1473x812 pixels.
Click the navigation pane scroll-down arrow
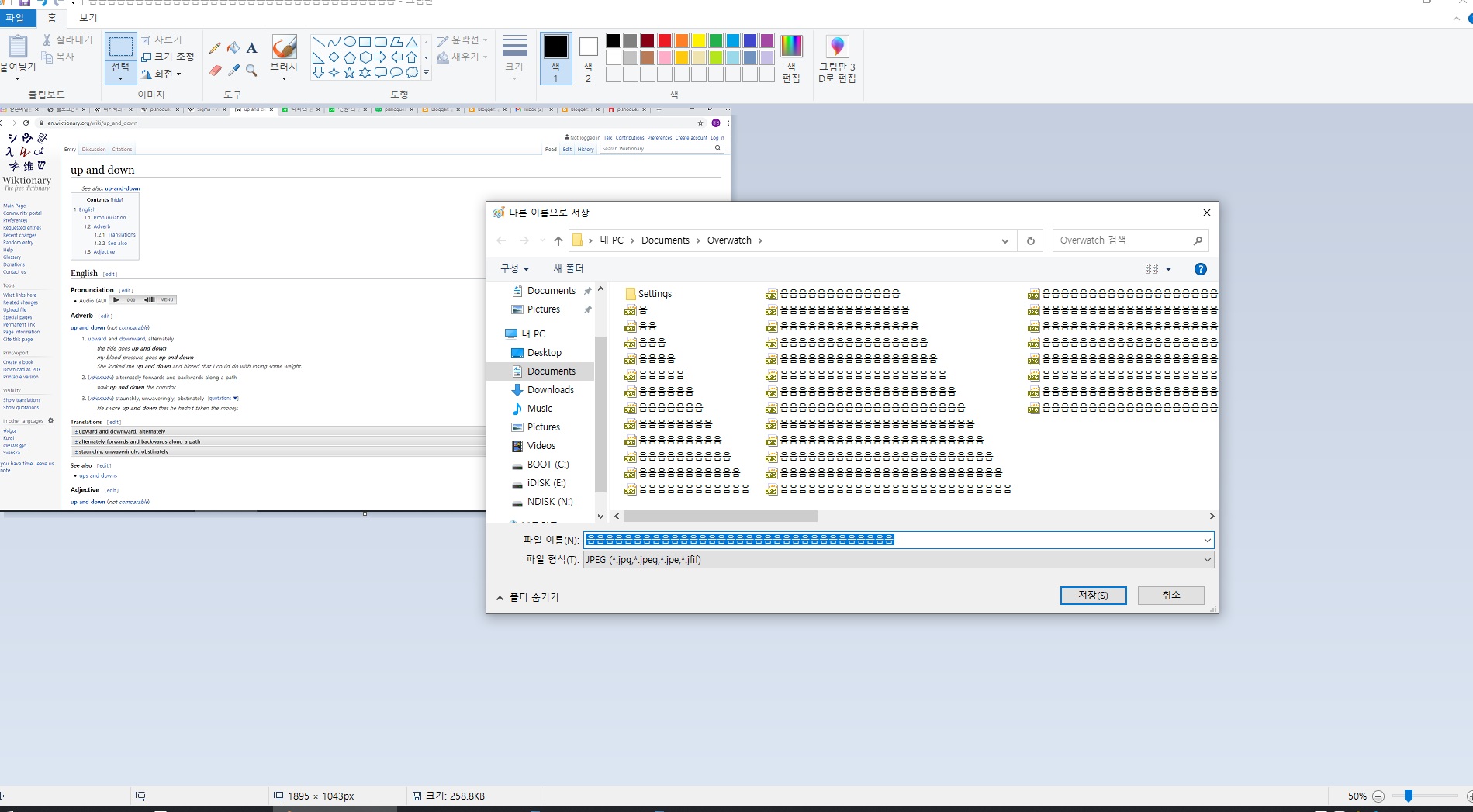600,516
